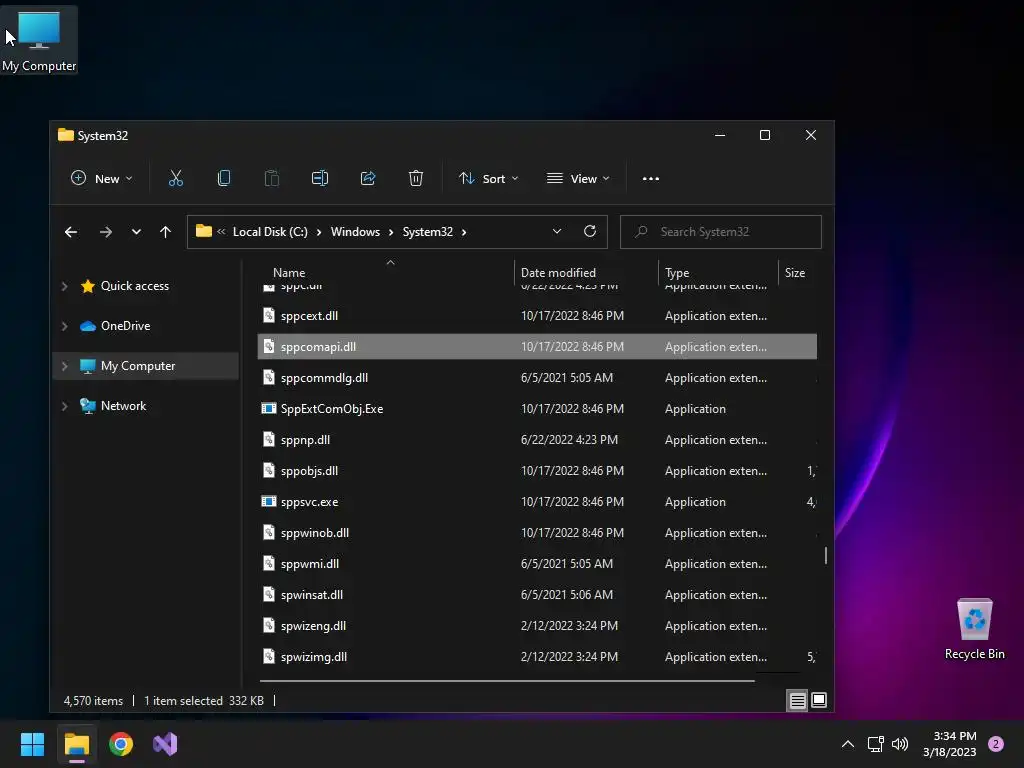
Task: Select the sppcext.dll file
Action: pos(537,316)
